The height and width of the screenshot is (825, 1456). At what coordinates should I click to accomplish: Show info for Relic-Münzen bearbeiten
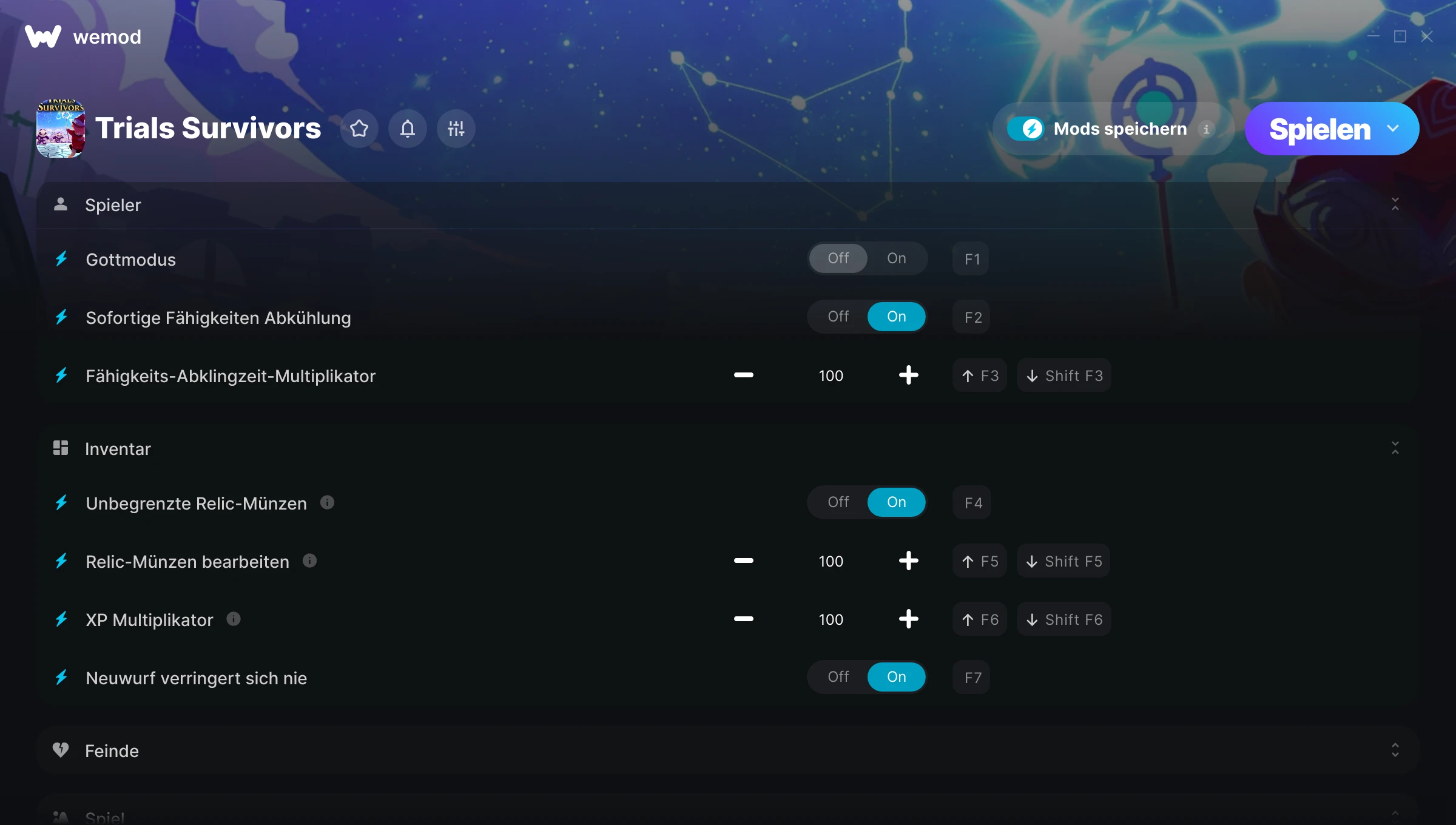[309, 561]
